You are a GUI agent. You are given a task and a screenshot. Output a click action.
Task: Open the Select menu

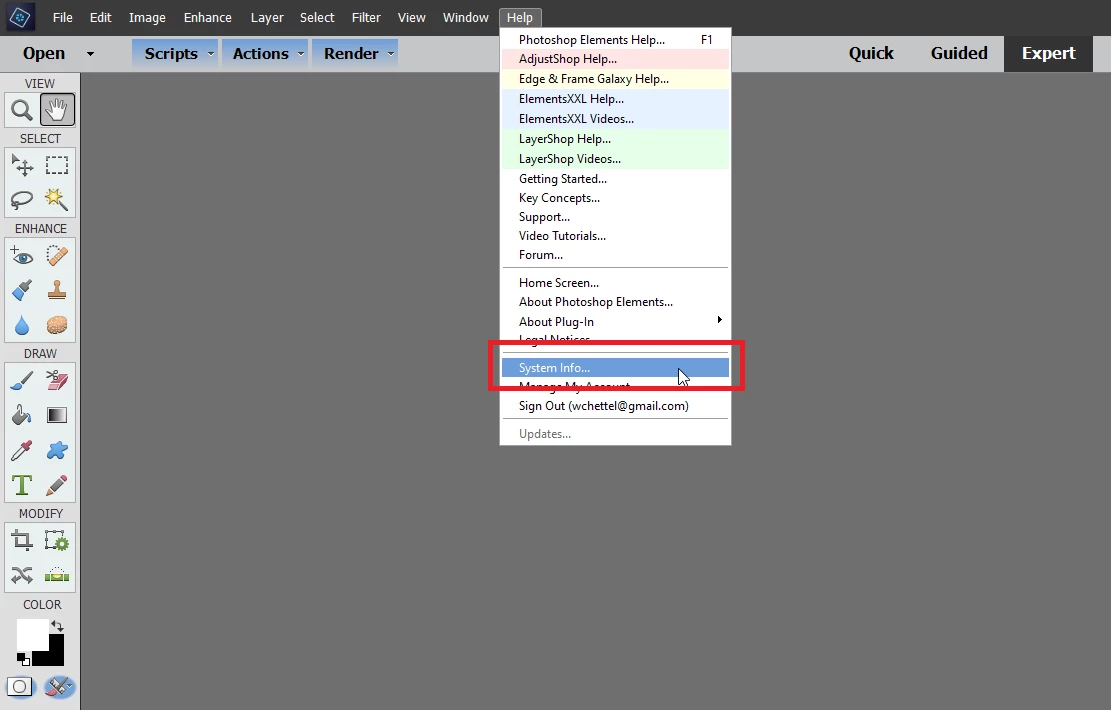coord(317,17)
